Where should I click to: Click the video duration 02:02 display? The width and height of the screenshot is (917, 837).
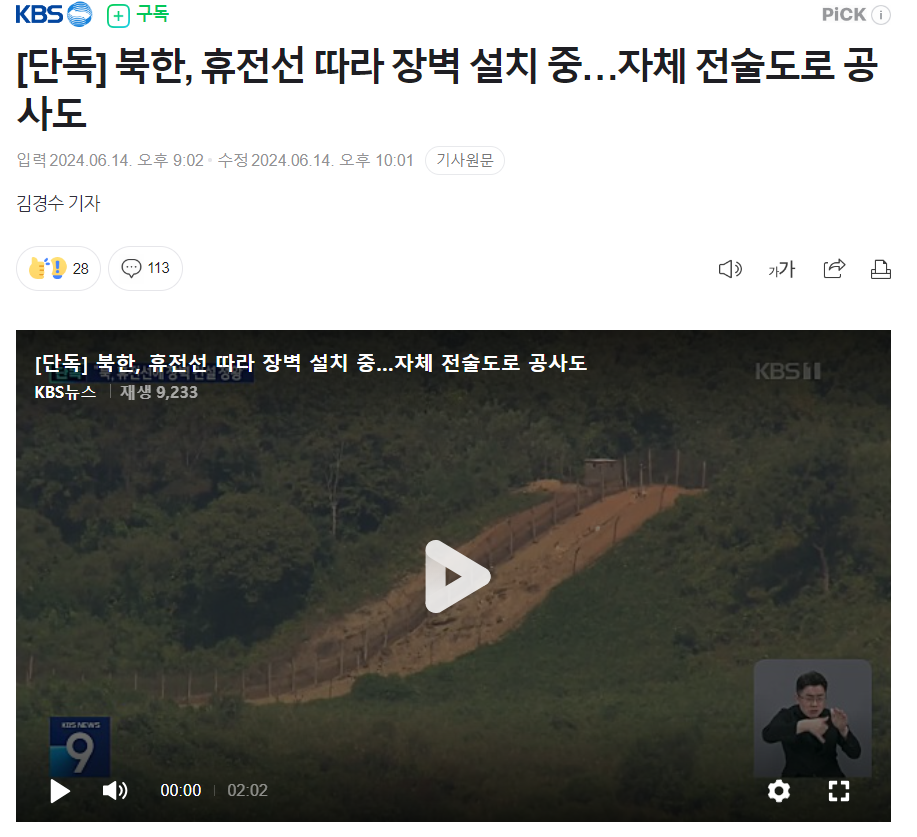247,791
